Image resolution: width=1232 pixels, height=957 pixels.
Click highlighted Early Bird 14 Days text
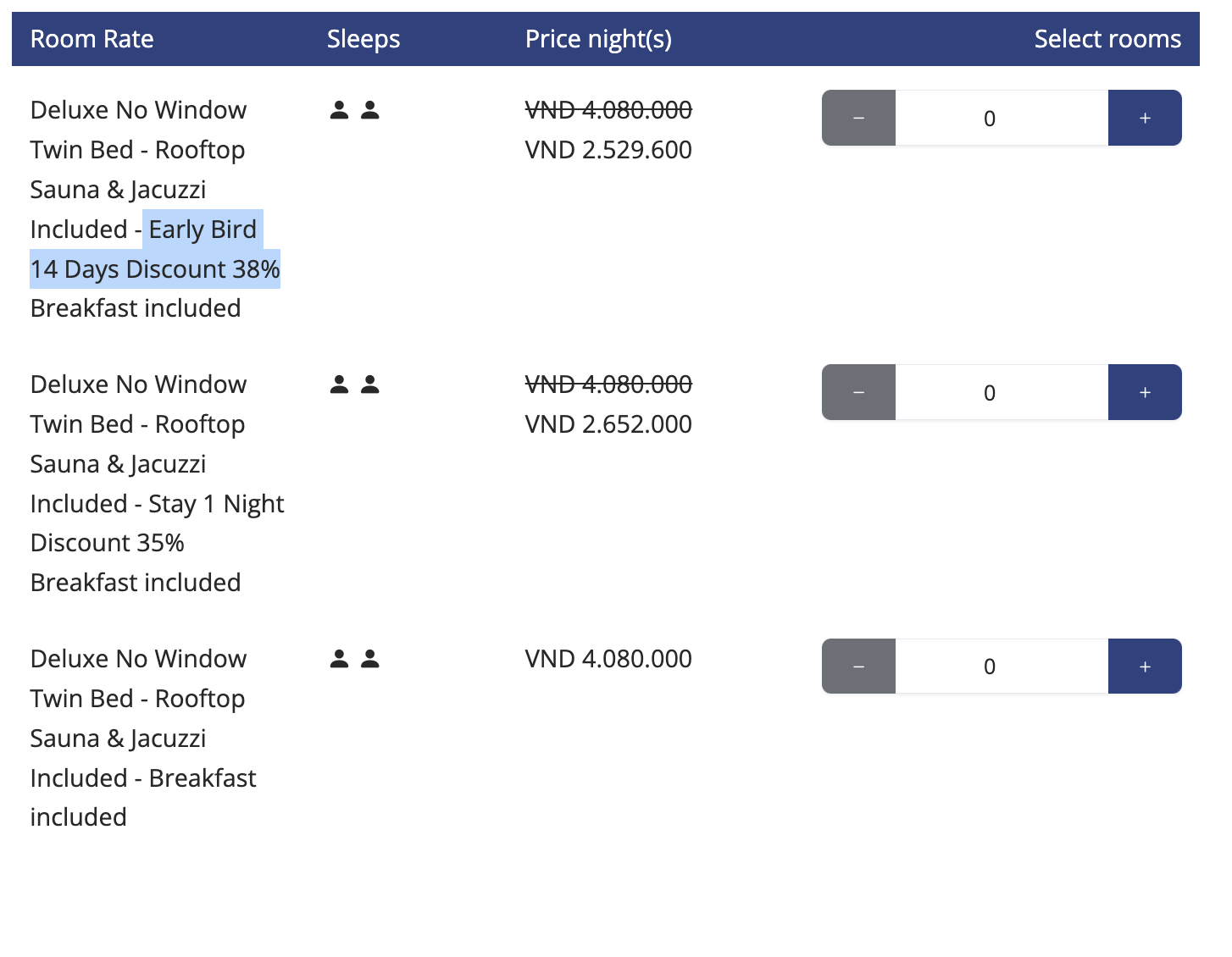pyautogui.click(x=155, y=249)
